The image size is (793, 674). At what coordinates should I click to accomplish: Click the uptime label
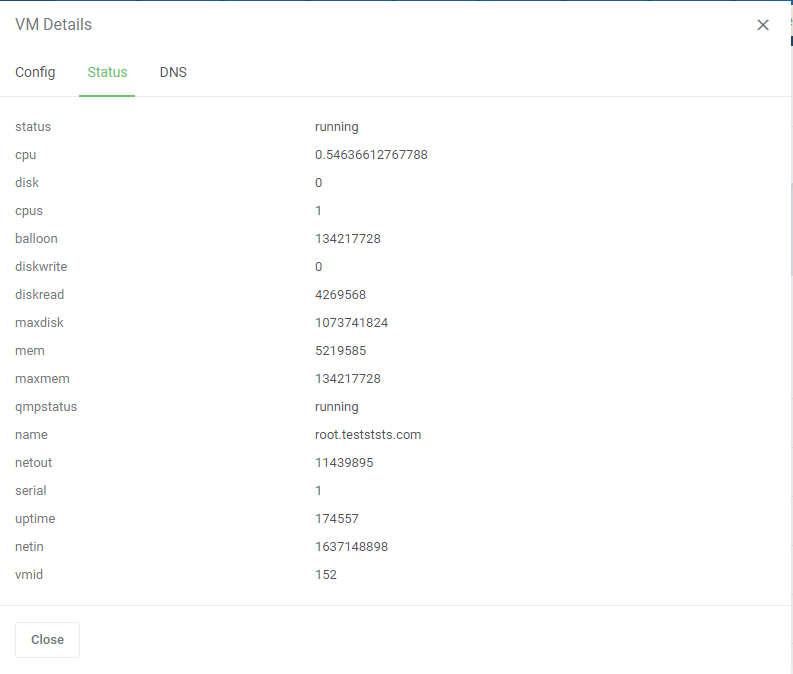35,519
